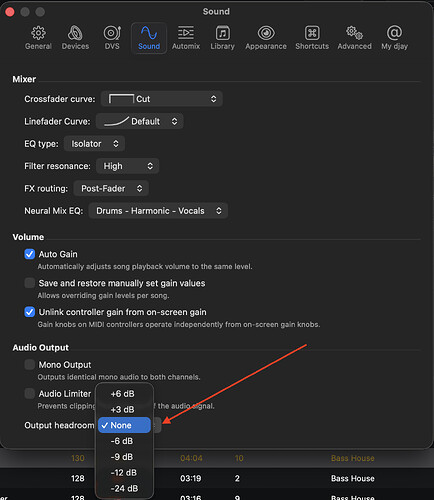Viewport: 434px width, 500px height.
Task: Uncheck Unlink controller gain from on-screen gain
Action: [30, 312]
